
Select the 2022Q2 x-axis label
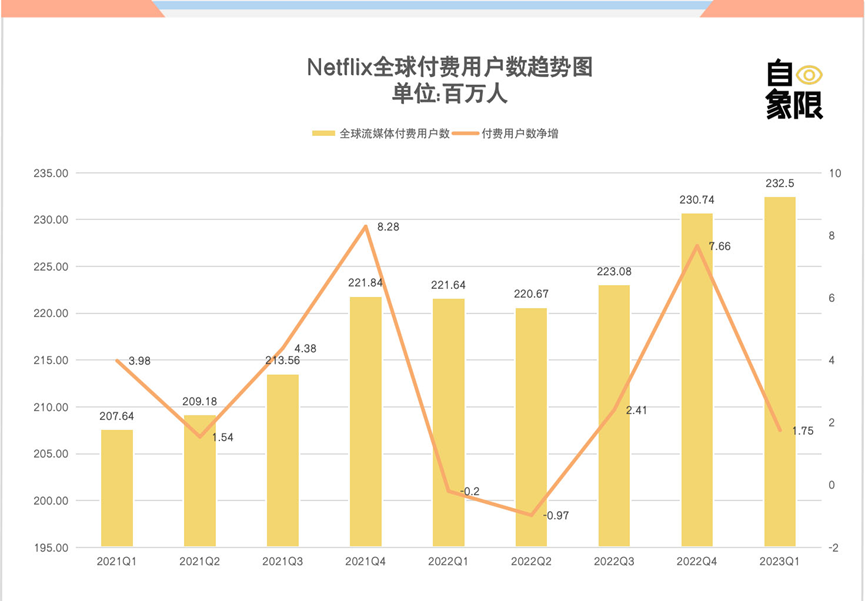(x=531, y=563)
